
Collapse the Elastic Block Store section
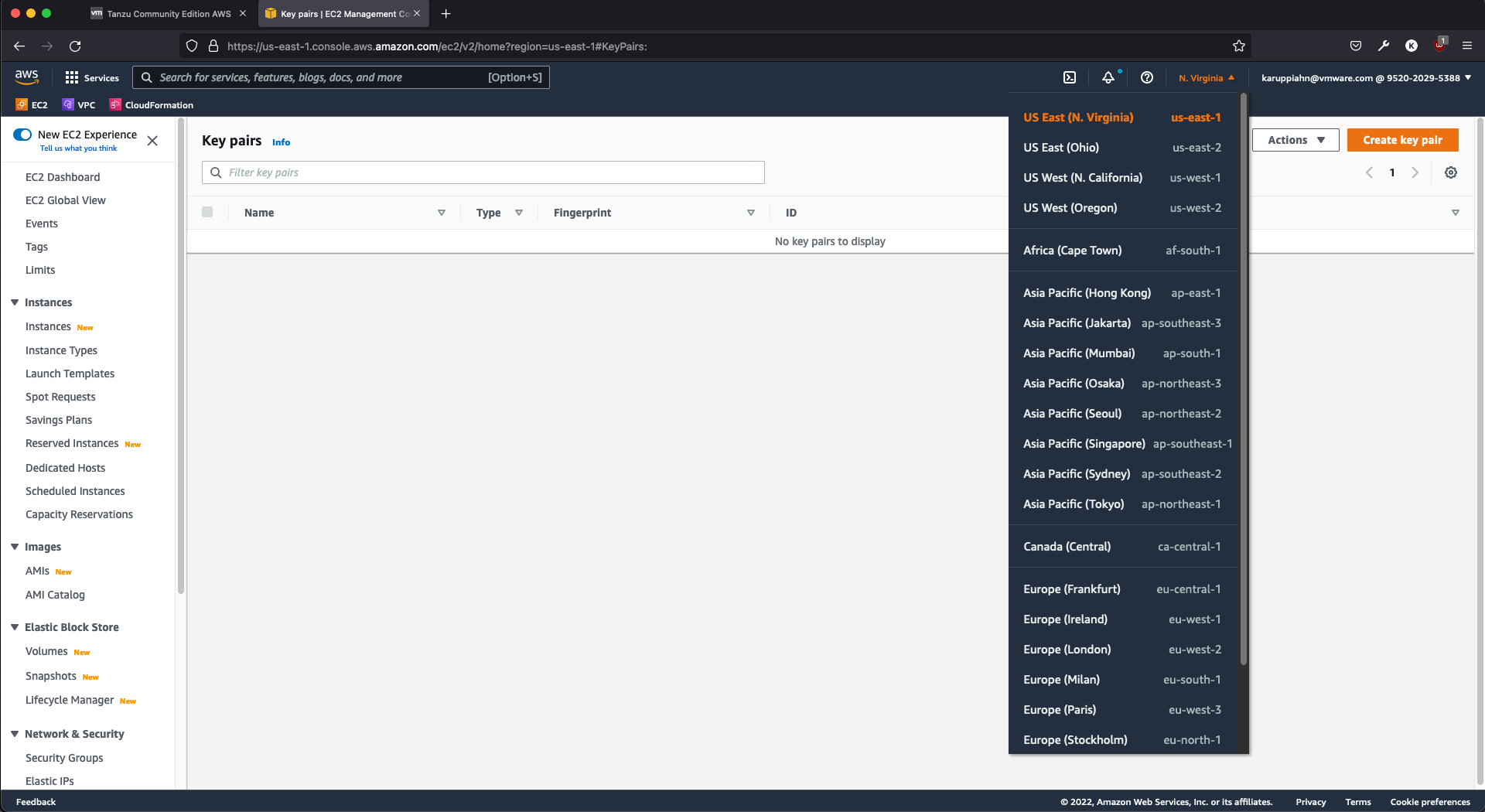tap(15, 627)
